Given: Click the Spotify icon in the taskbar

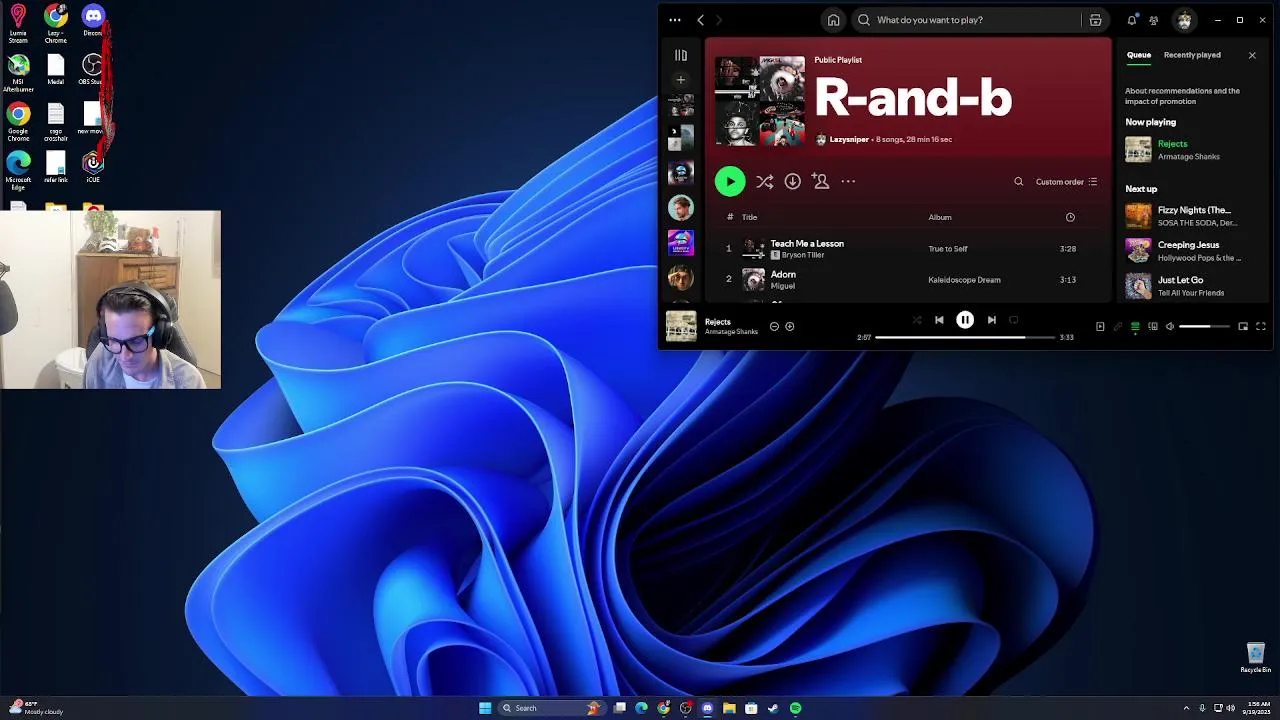Looking at the screenshot, I should 795,708.
